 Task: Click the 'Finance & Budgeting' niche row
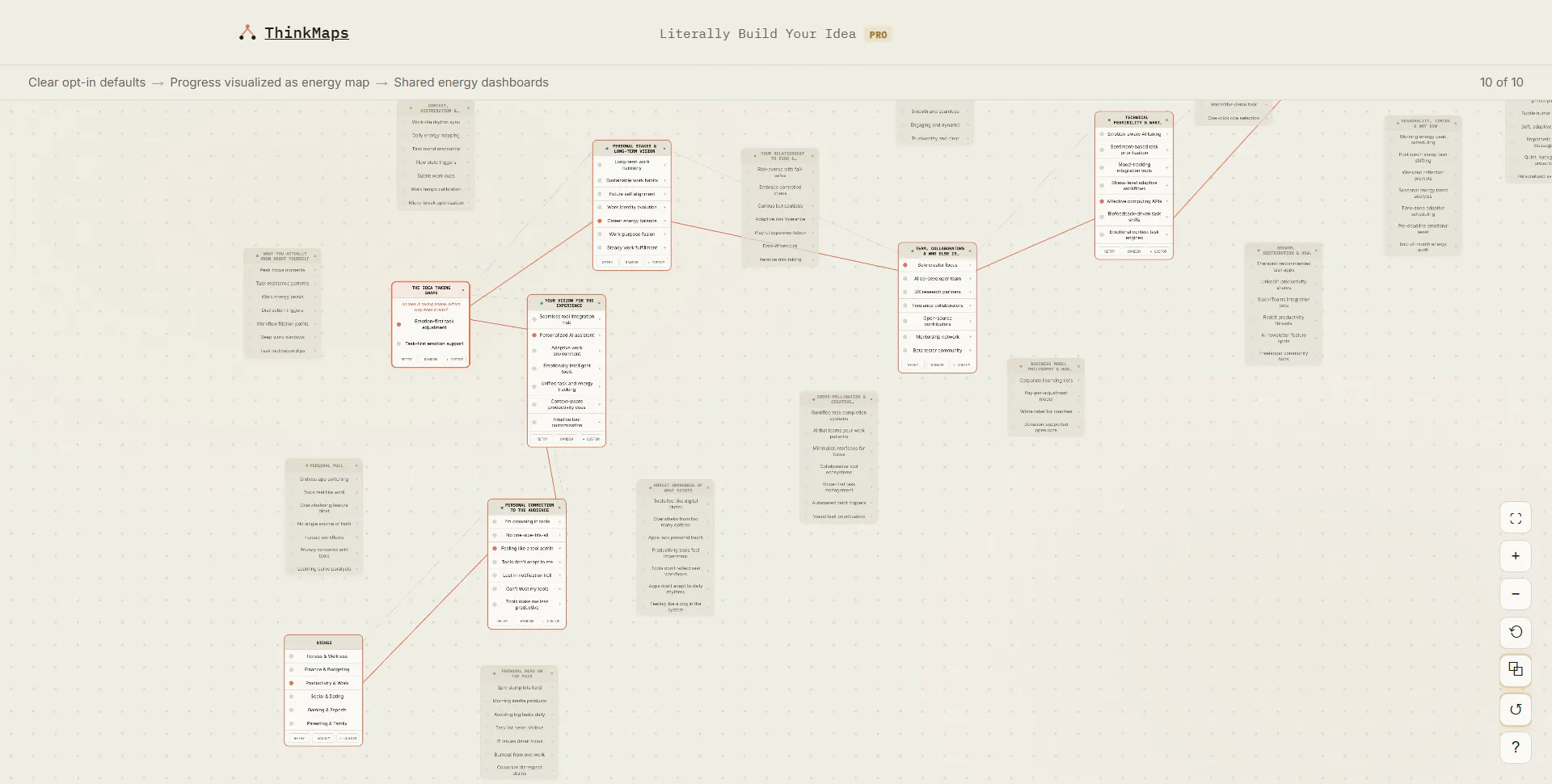pyautogui.click(x=323, y=669)
